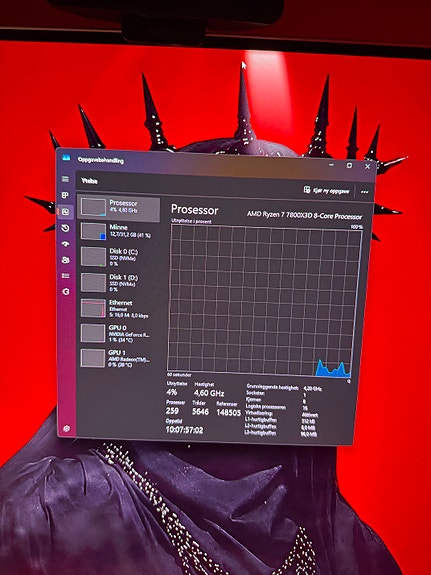Viewport: 431px width, 575px height.
Task: Select Disk 0 (C:) entry
Action: tap(119, 257)
